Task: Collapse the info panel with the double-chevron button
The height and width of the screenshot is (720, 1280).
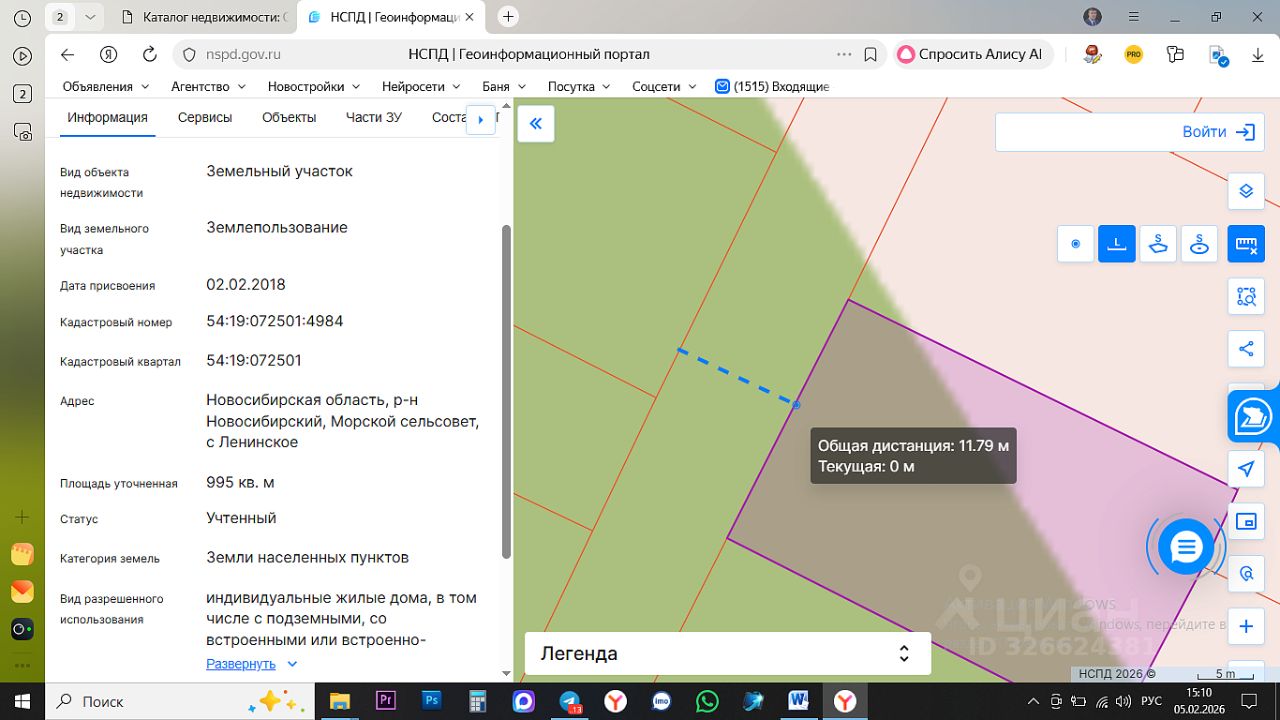Action: tap(536, 124)
